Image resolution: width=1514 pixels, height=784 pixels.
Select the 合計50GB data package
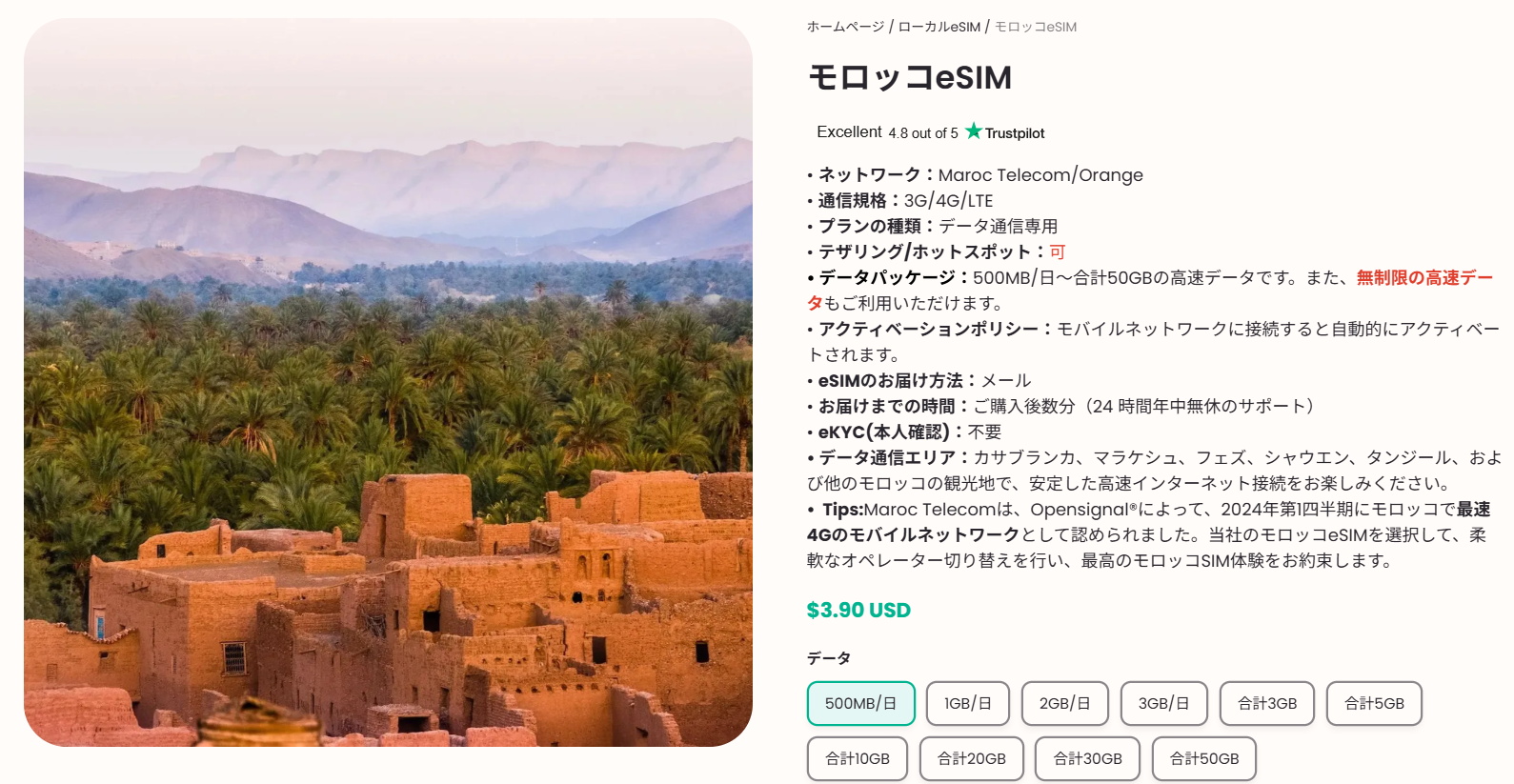1203,758
